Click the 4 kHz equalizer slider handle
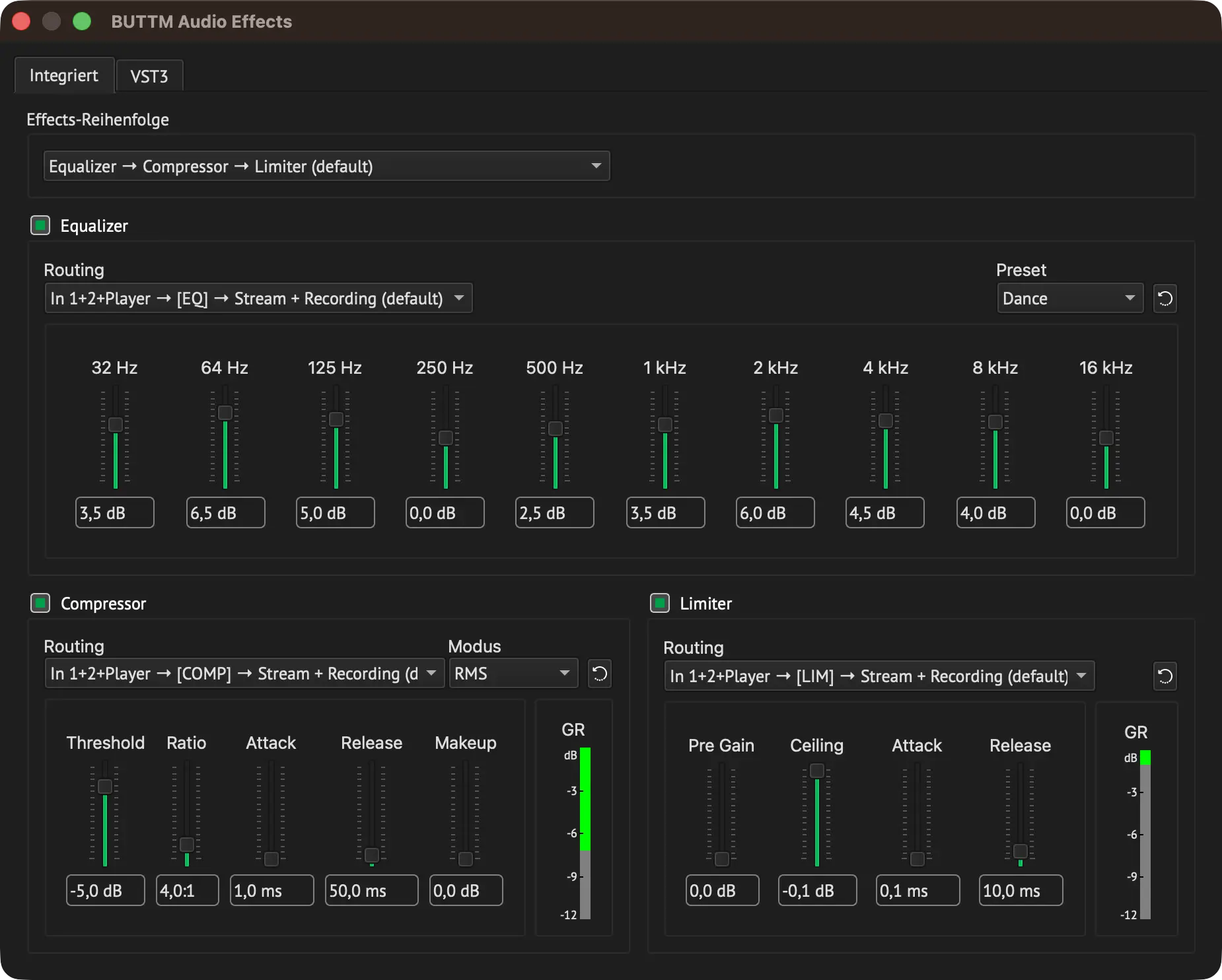 coord(886,421)
